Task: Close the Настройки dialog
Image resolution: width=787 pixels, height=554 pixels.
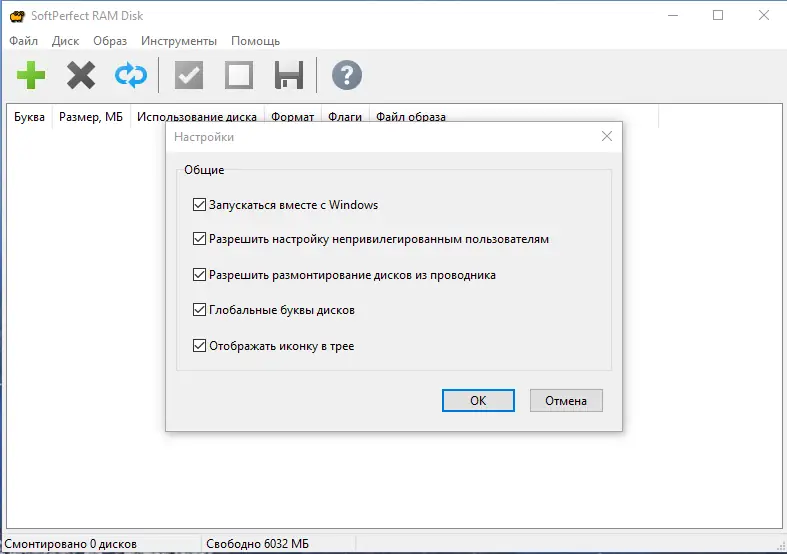Action: 607,136
